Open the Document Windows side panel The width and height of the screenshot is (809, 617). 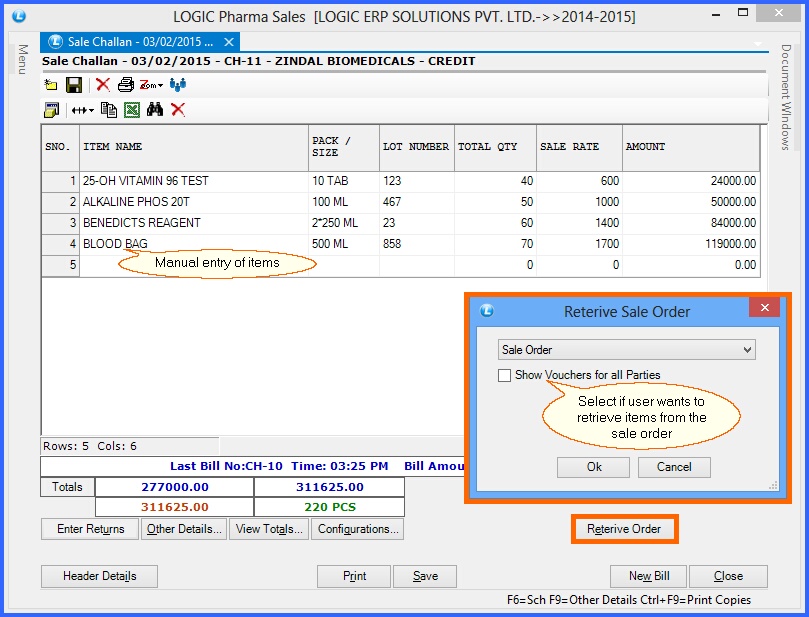pyautogui.click(x=786, y=97)
